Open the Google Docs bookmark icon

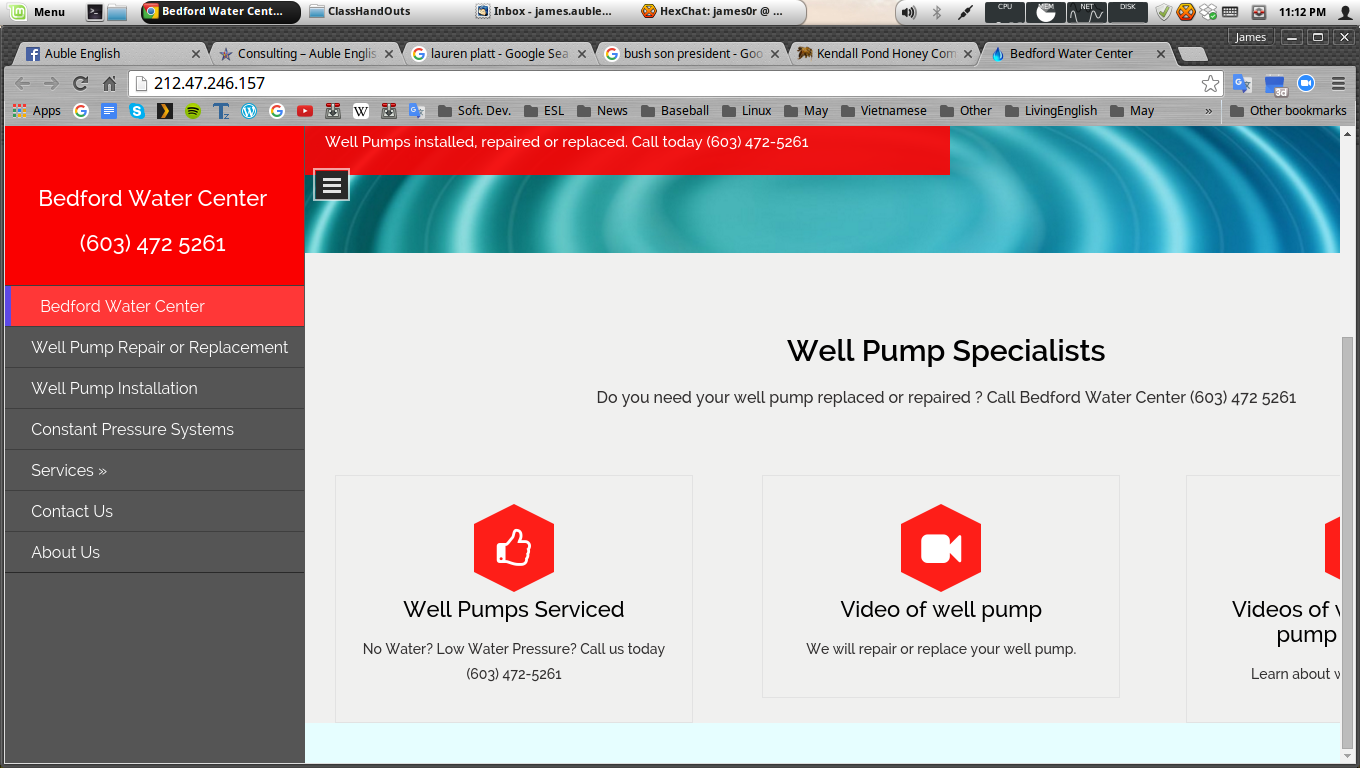click(109, 111)
